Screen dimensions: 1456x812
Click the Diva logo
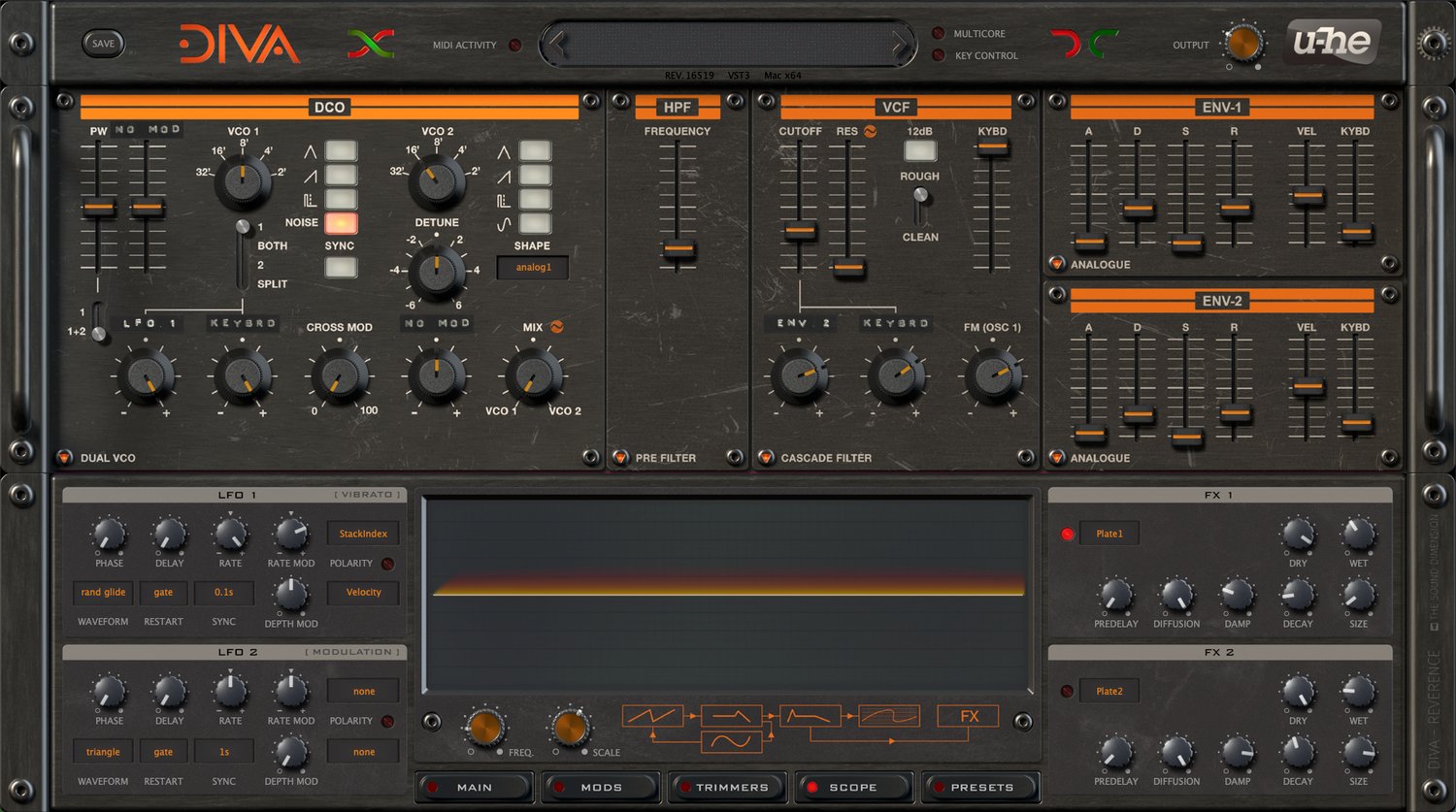[x=240, y=45]
